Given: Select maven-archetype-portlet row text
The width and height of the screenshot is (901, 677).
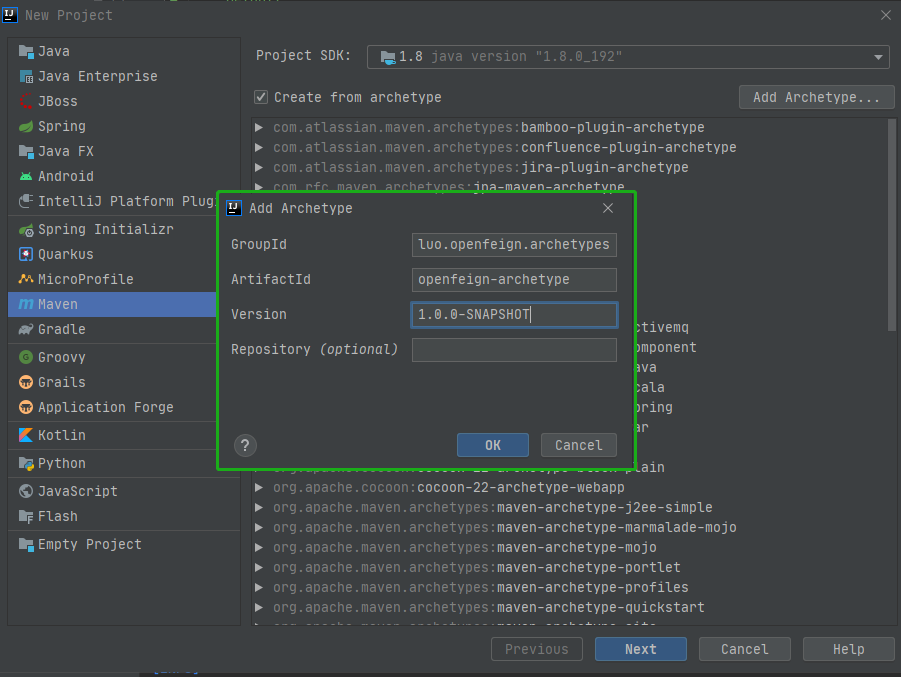Looking at the screenshot, I should tap(476, 568).
